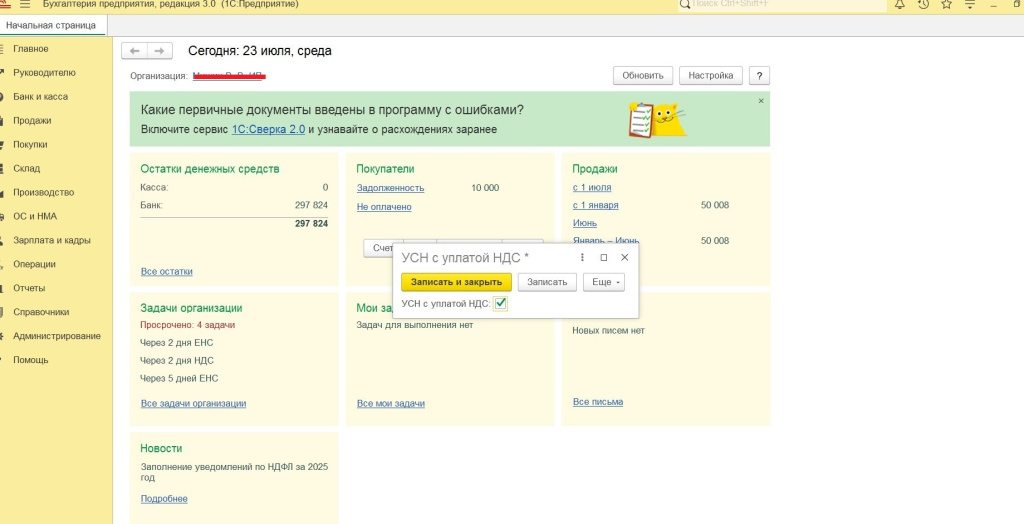The width and height of the screenshot is (1024, 524).
Task: Open Администрирование section
Action: 57,336
